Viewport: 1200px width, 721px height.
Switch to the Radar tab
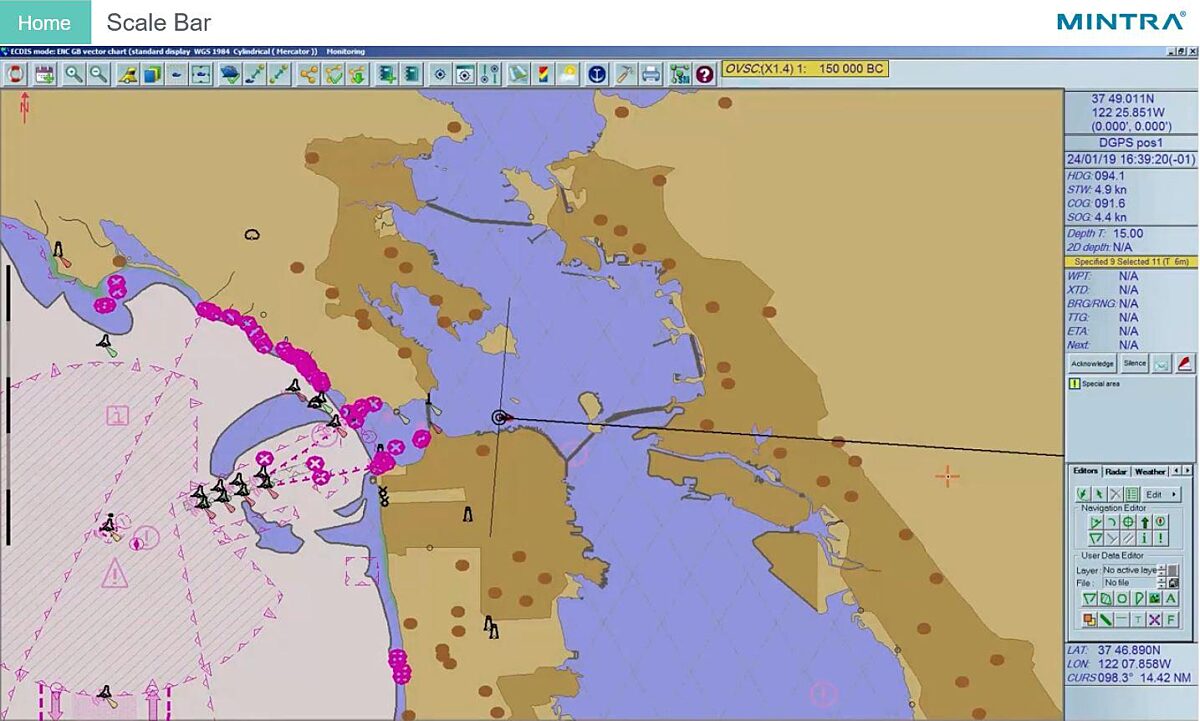click(x=1116, y=471)
